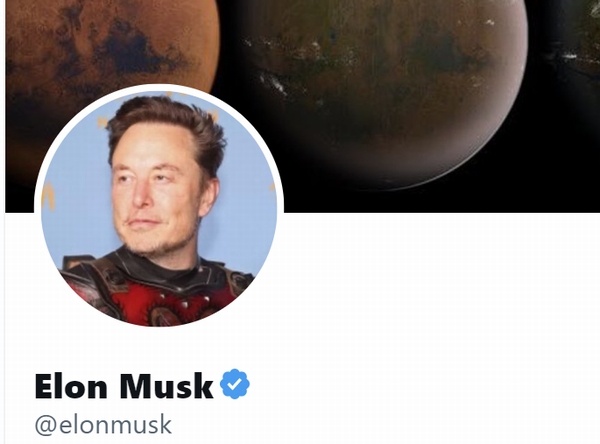Click the word Musk in the name
The height and width of the screenshot is (444, 600).
pyautogui.click(x=166, y=386)
